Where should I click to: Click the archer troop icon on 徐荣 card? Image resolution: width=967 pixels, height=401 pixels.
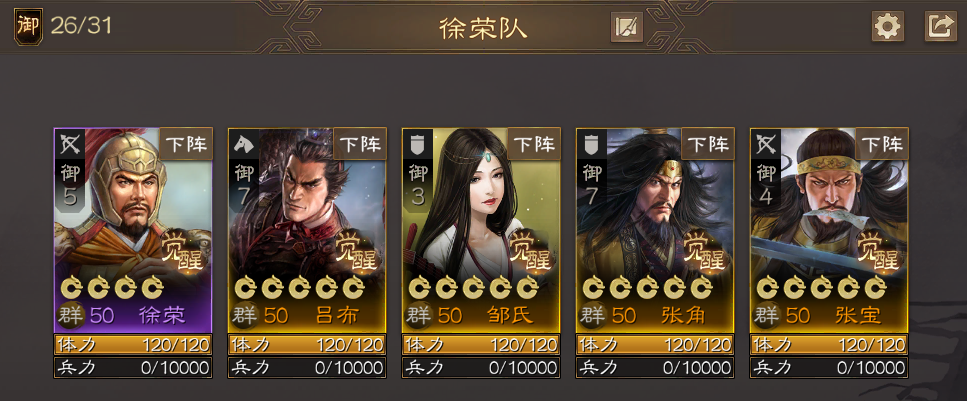coord(68,144)
